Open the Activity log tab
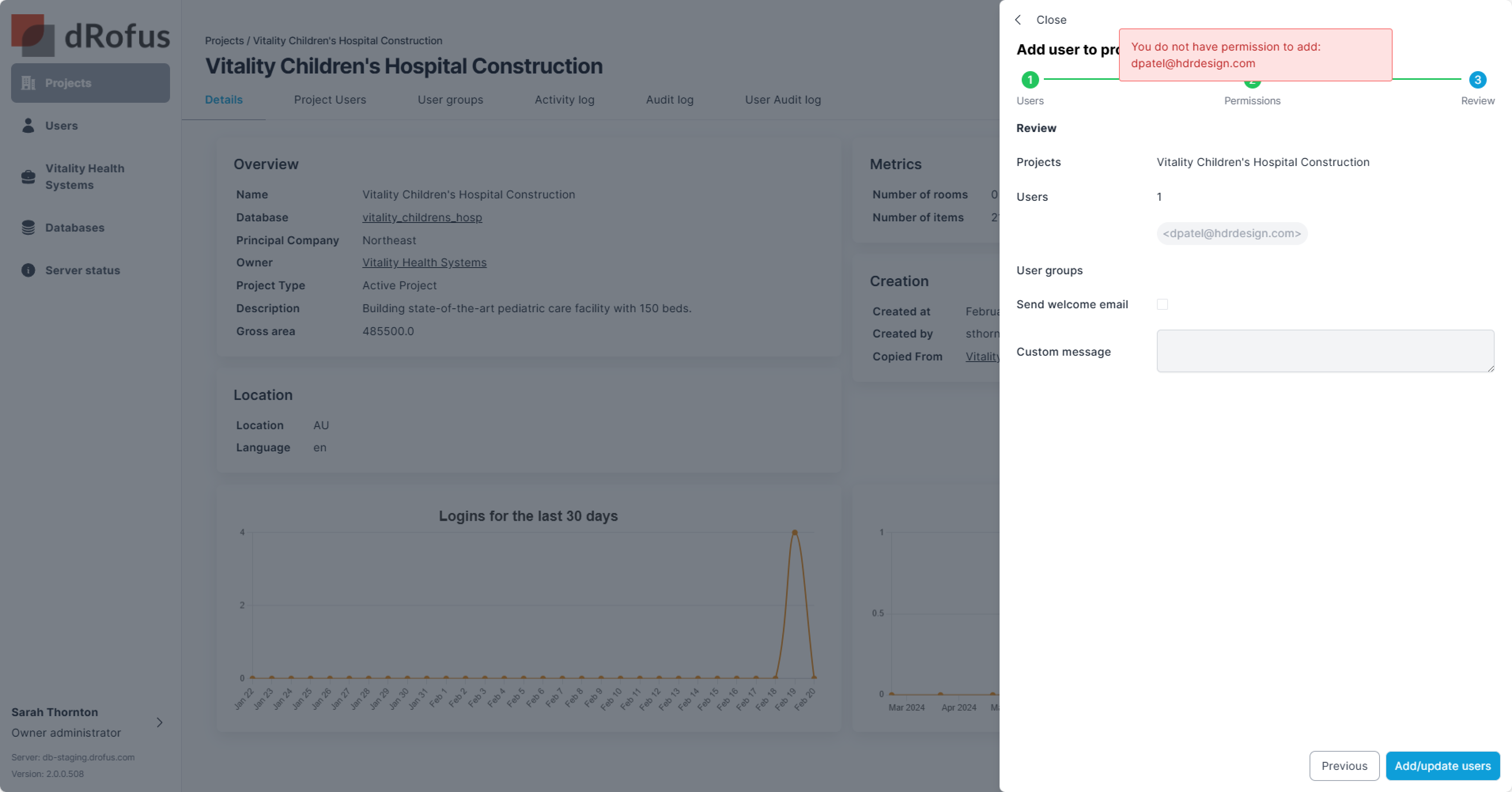1512x792 pixels. point(564,100)
